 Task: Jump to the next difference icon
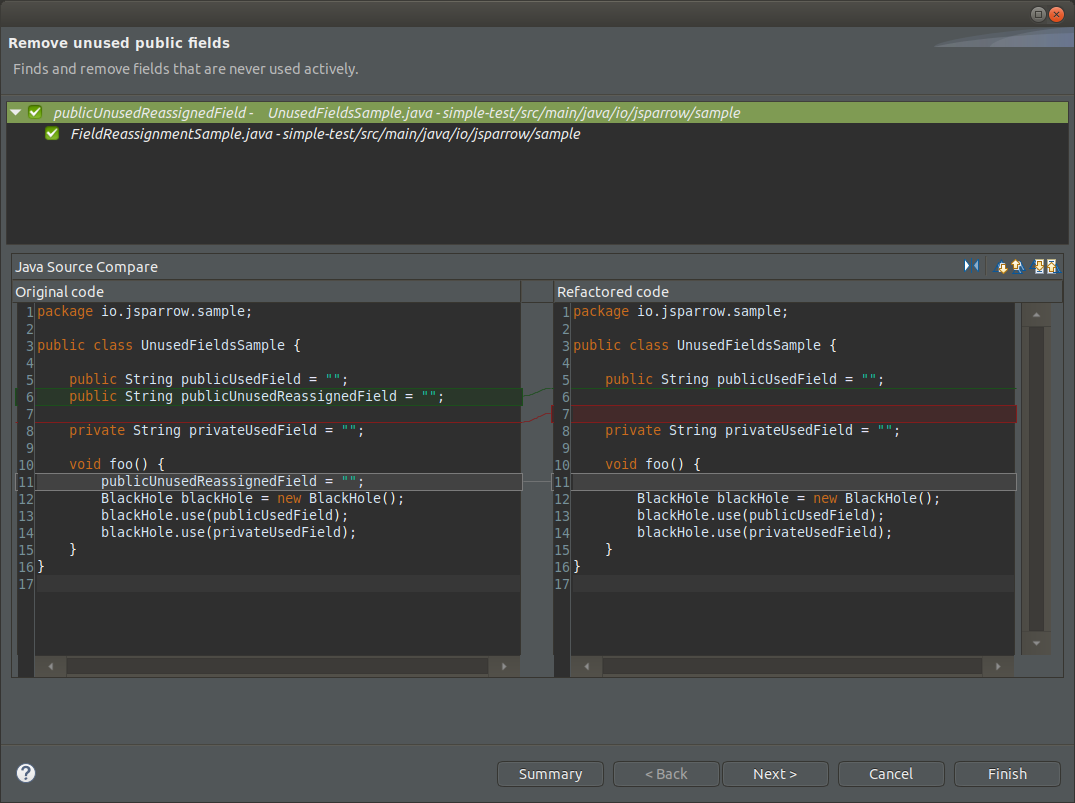[1001, 266]
